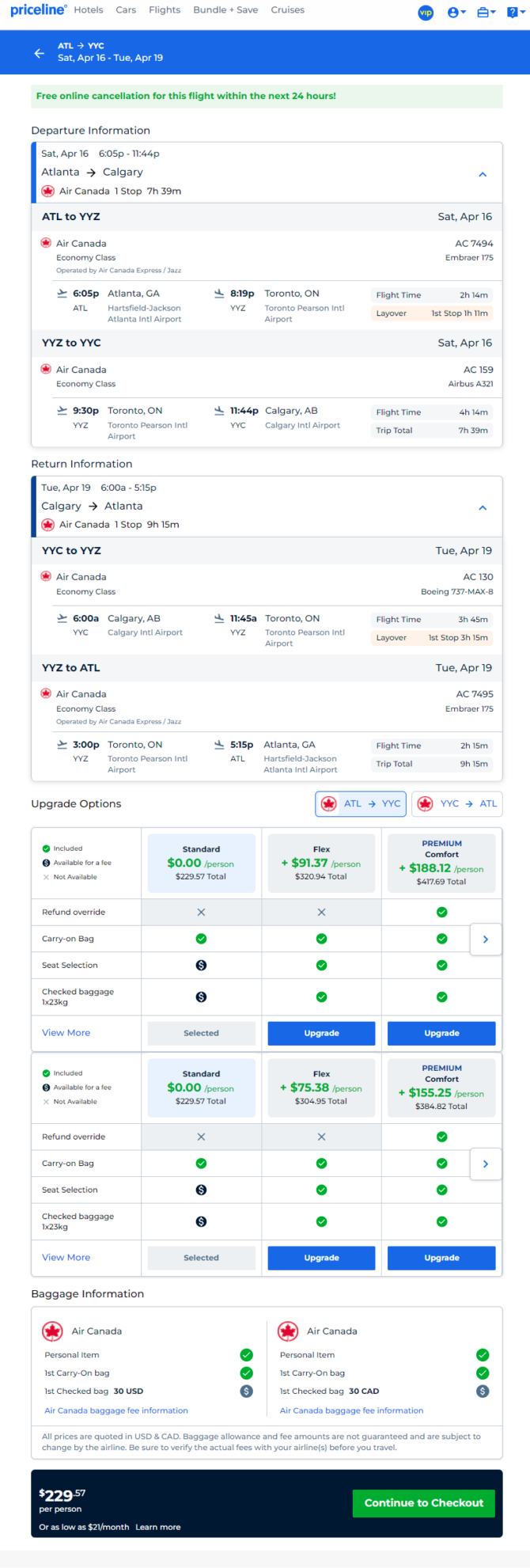Select the Flex +$91.37 fare card
530x1568 pixels.
click(321, 863)
